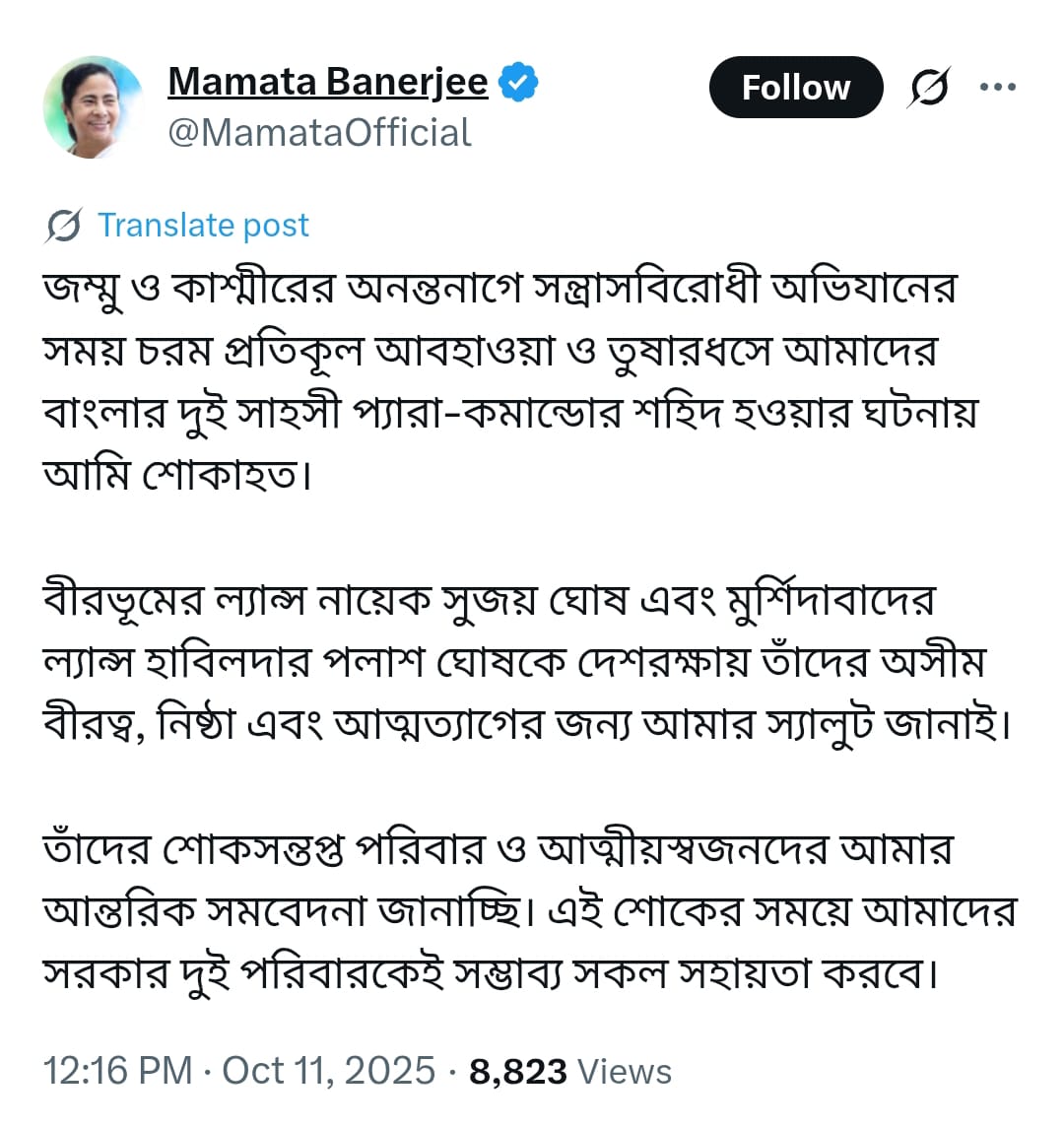This screenshot has width=1064, height=1128.
Task: Click the @MamataOfficial handle
Action: (319, 133)
